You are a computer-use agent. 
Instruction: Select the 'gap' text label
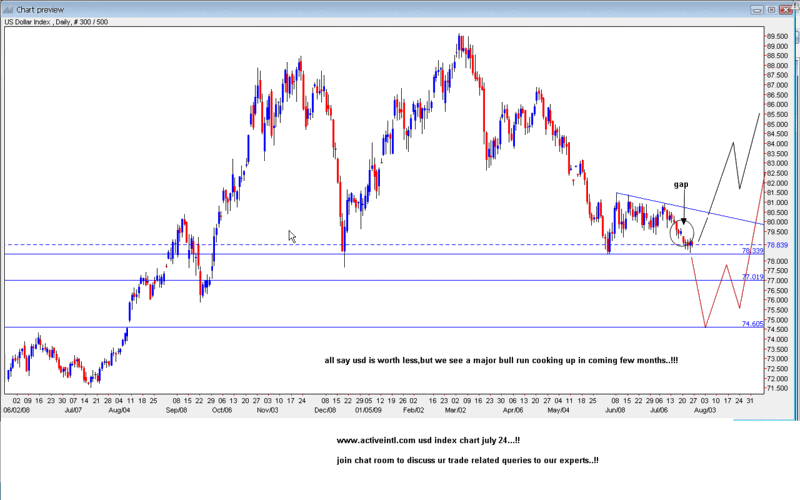tap(681, 185)
